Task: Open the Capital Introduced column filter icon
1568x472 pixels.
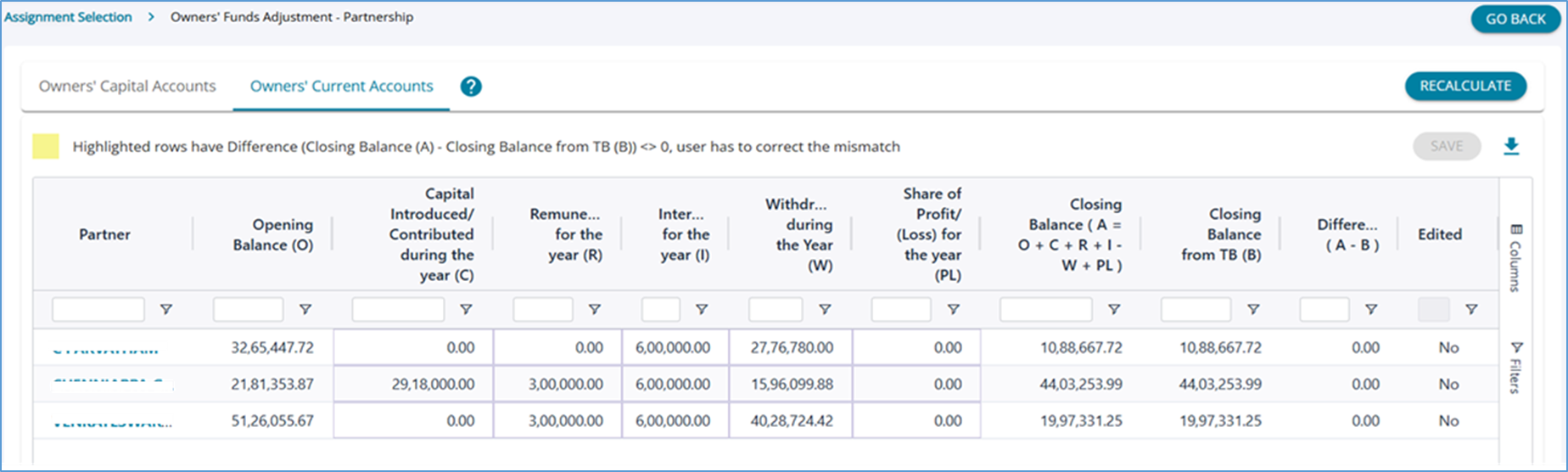Action: pyautogui.click(x=466, y=310)
